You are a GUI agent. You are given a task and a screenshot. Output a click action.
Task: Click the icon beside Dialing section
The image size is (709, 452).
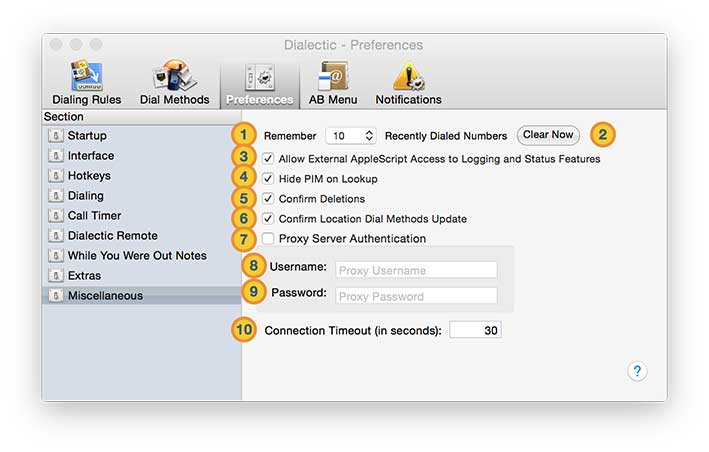click(56, 195)
